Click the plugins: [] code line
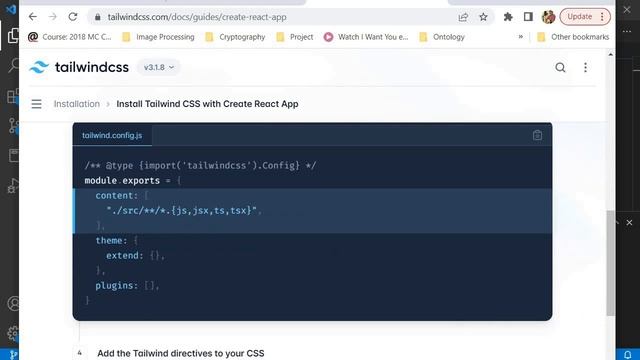Image resolution: width=640 pixels, height=360 pixels. click(x=127, y=286)
